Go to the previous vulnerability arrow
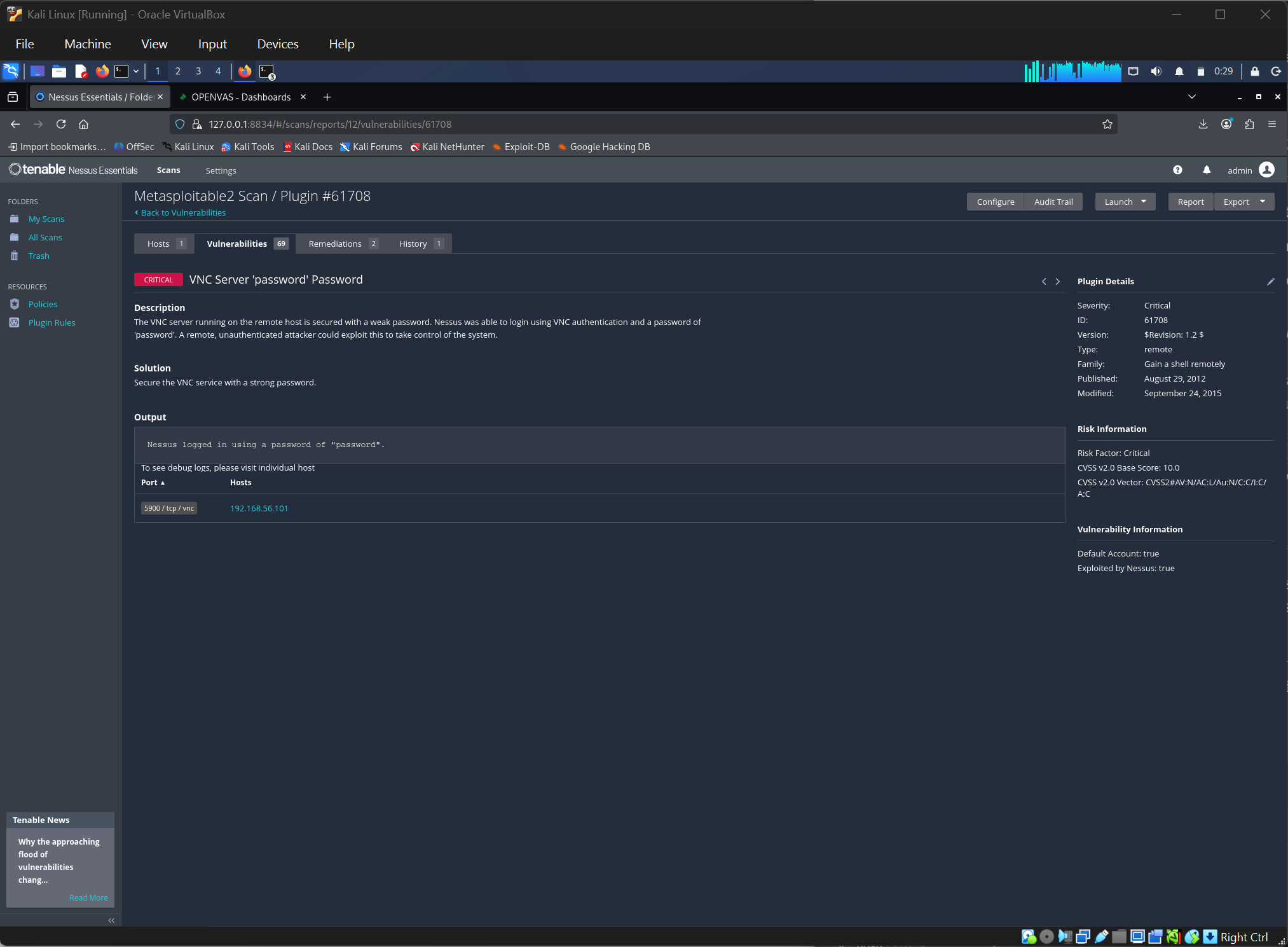This screenshot has height=947, width=1288. click(x=1044, y=281)
